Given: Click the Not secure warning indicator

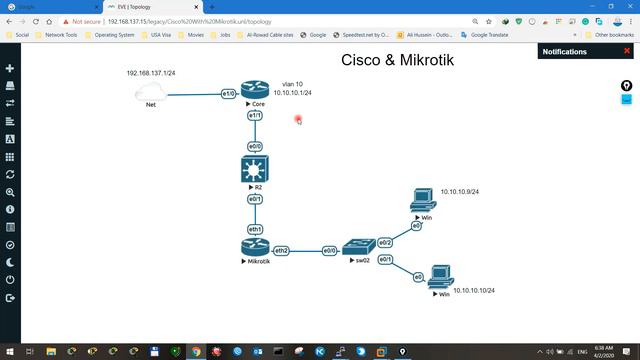Looking at the screenshot, I should pyautogui.click(x=82, y=22).
